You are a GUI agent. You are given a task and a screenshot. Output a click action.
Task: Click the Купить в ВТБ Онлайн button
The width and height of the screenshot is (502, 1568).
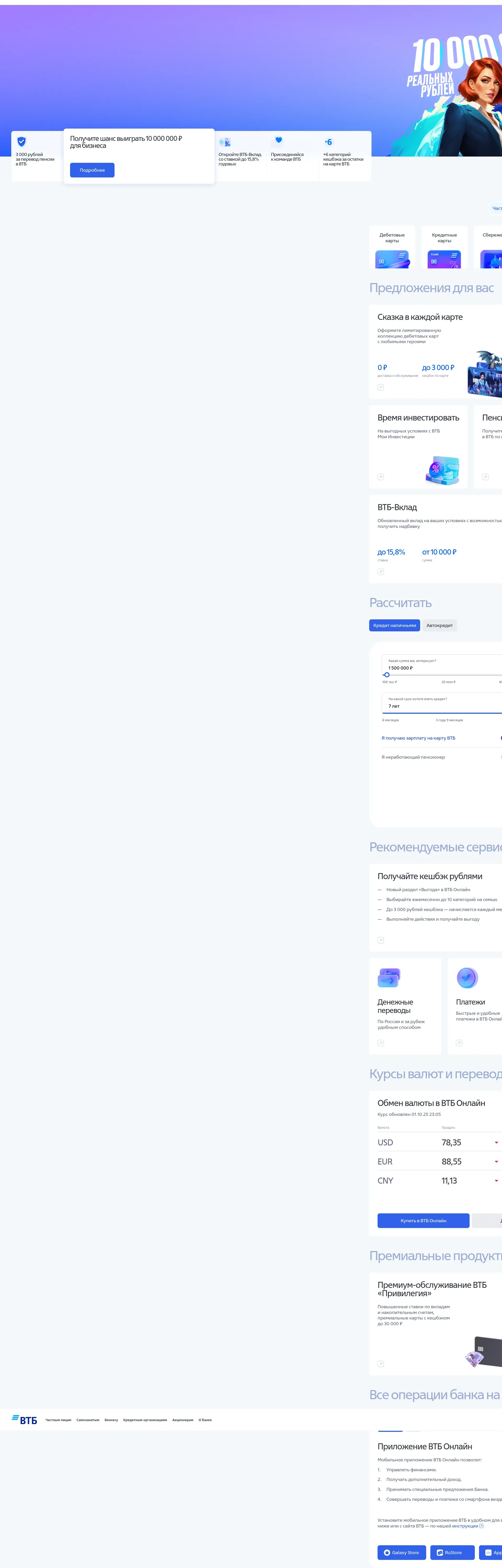[423, 1220]
